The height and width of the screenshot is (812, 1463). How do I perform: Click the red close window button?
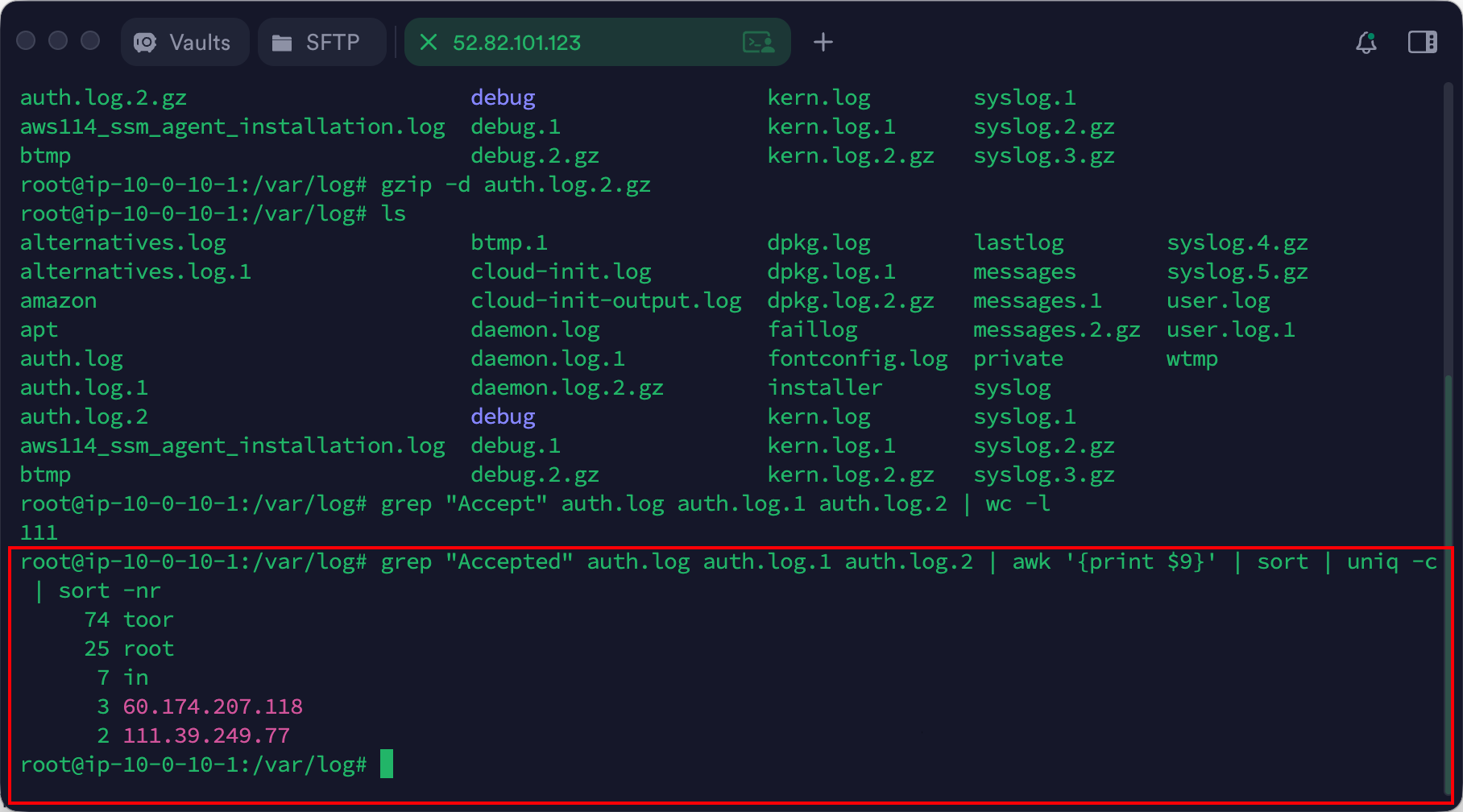(27, 40)
